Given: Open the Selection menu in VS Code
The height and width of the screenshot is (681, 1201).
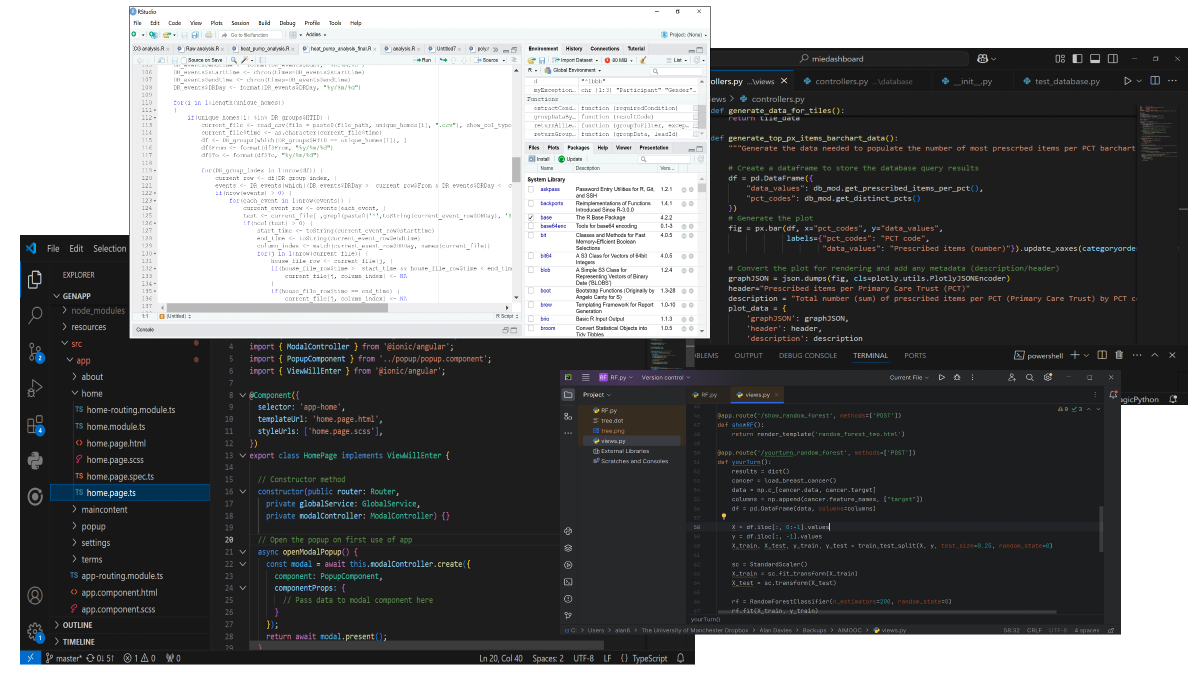Looking at the screenshot, I should [x=110, y=248].
